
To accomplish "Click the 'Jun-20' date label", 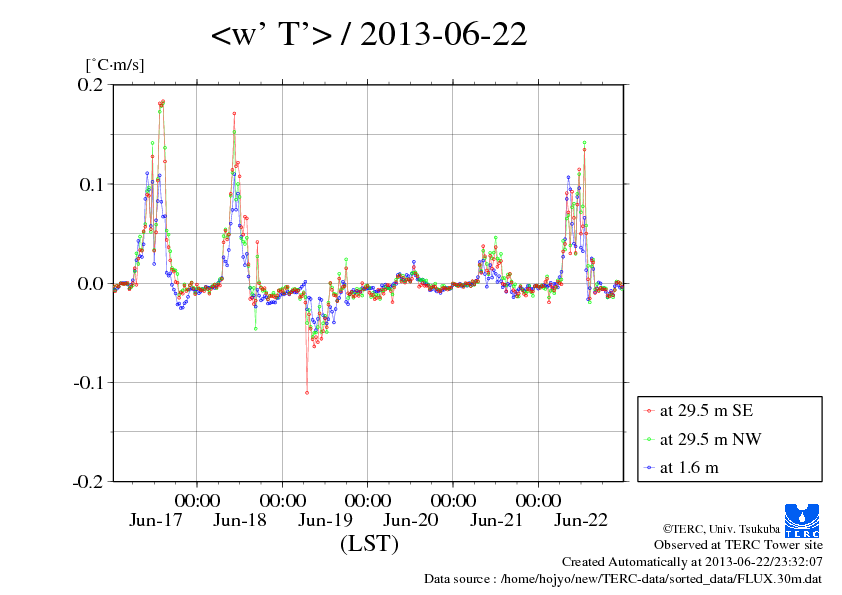I will point(411,520).
